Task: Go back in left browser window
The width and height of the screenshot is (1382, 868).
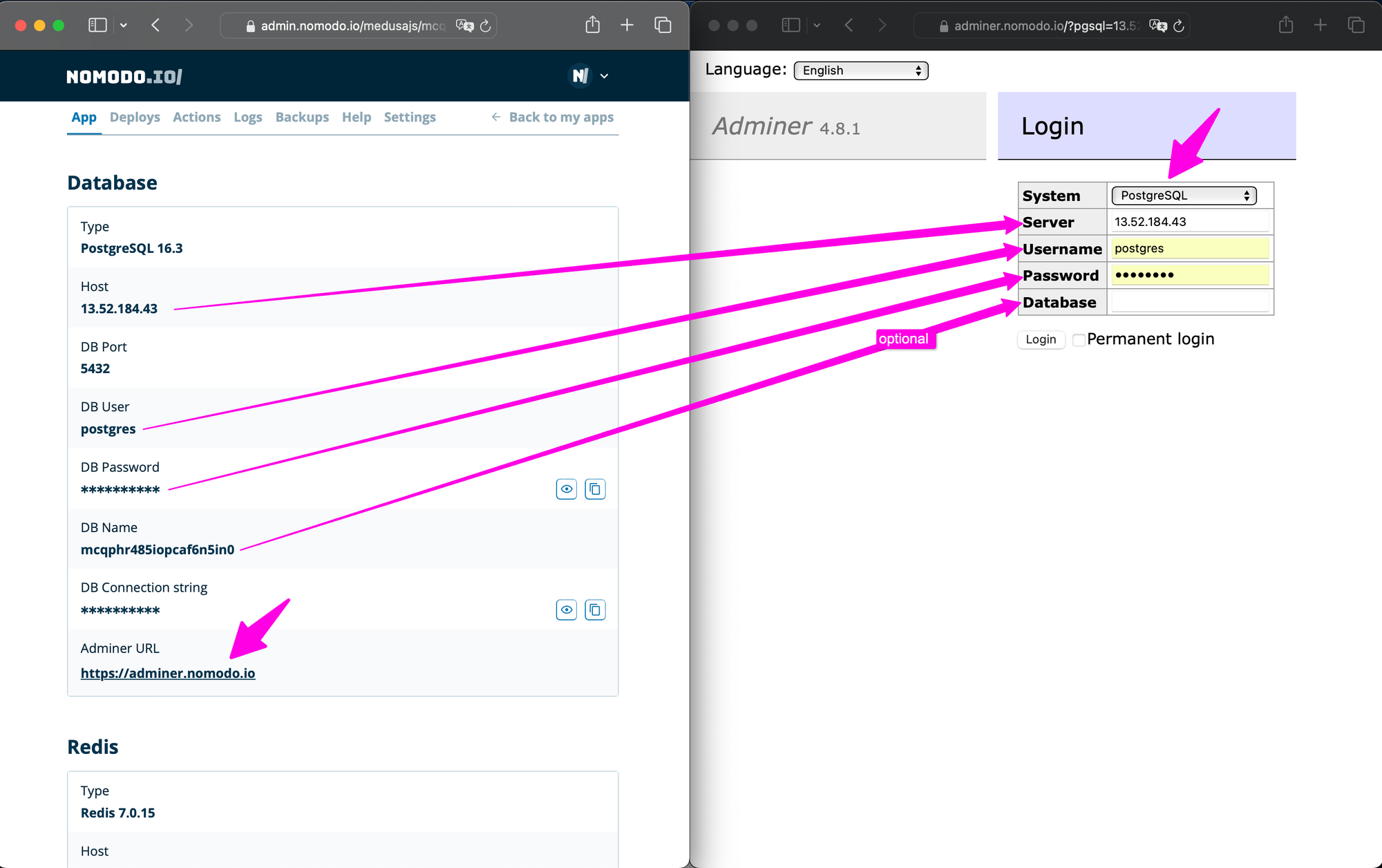Action: 156,26
